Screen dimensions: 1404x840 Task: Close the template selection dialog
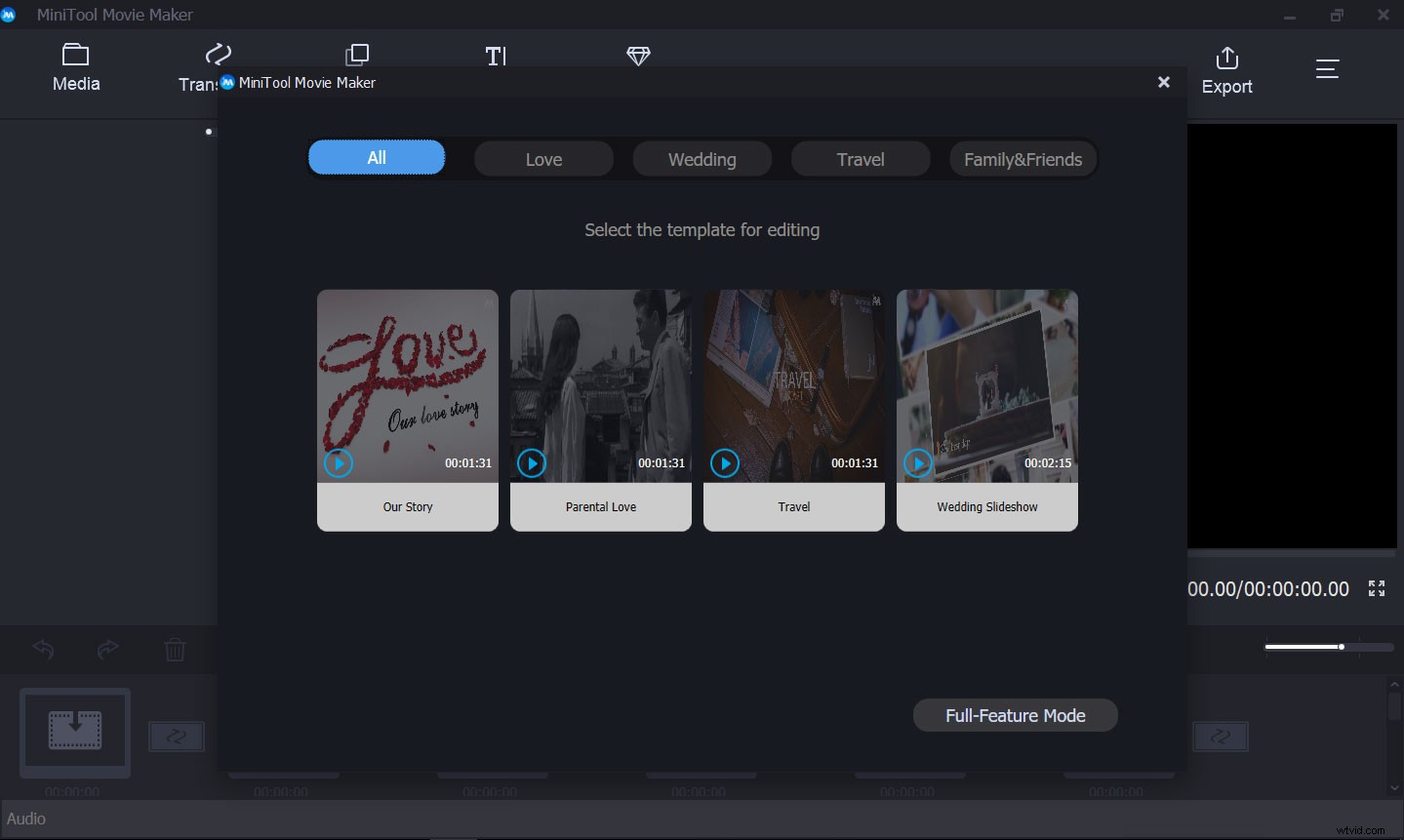click(x=1163, y=82)
